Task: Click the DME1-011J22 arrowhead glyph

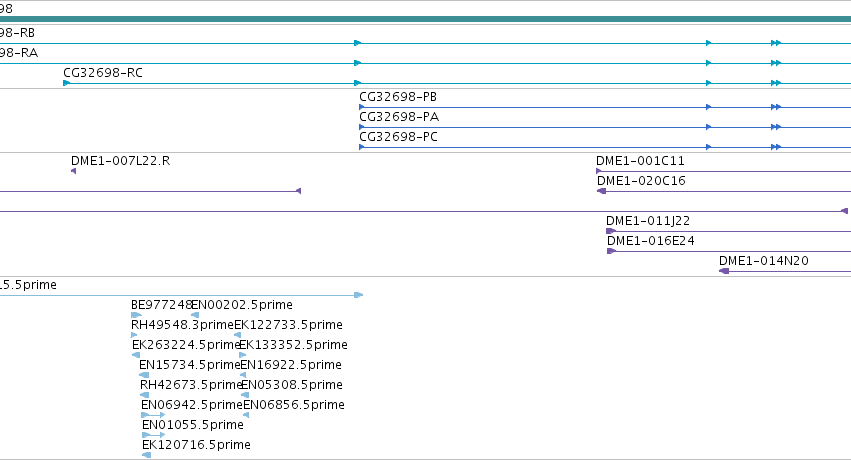Action: pyautogui.click(x=611, y=231)
